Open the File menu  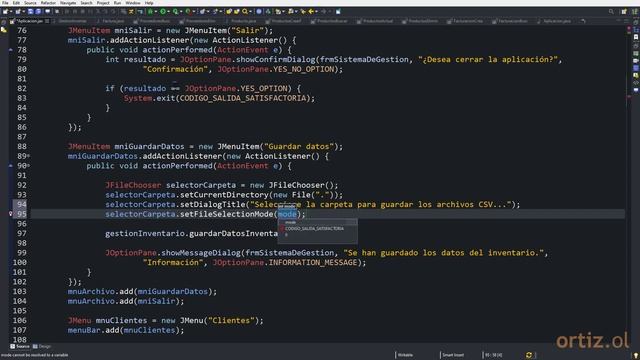(5, 3)
